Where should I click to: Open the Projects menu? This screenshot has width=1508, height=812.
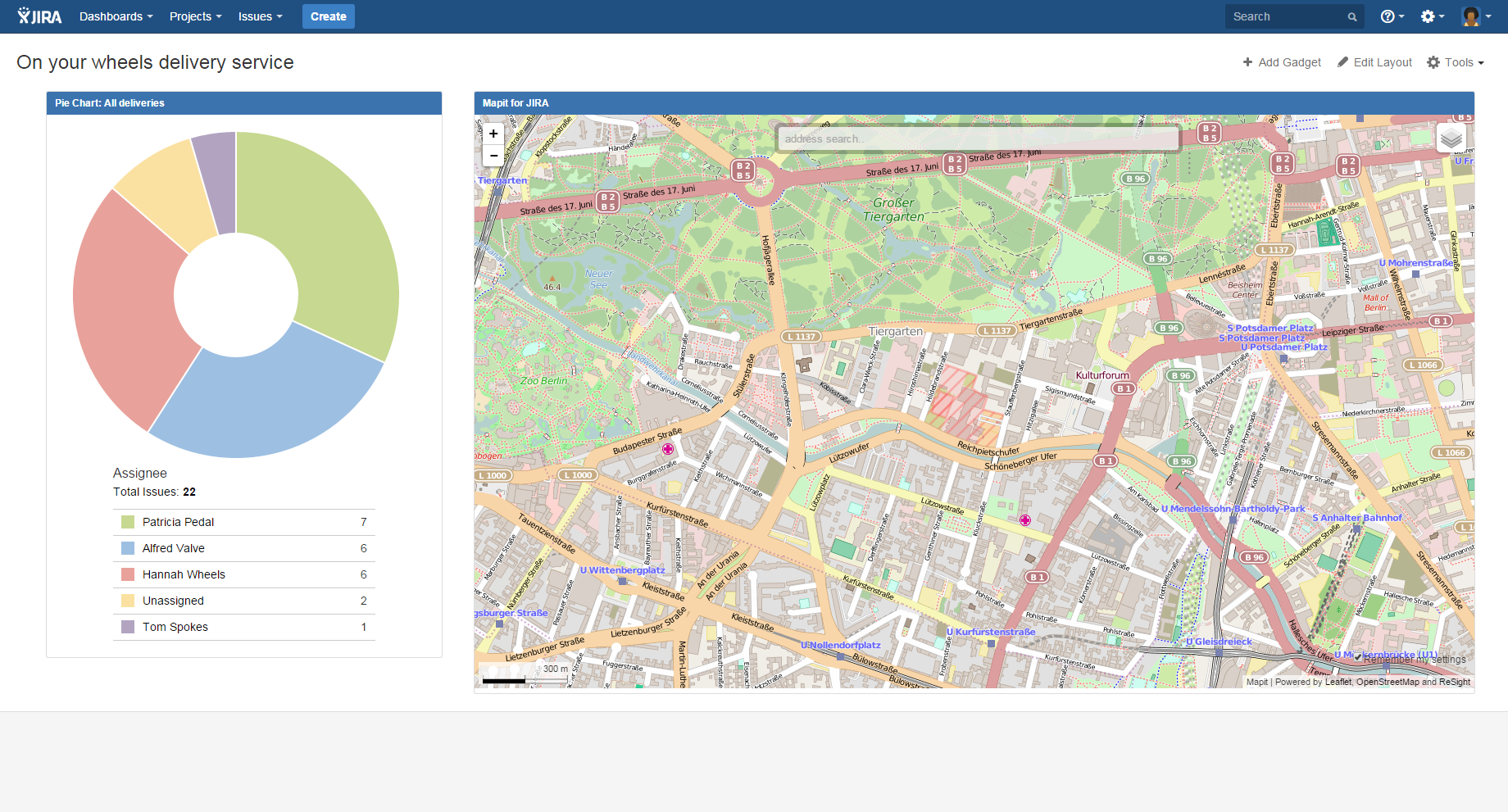[195, 16]
